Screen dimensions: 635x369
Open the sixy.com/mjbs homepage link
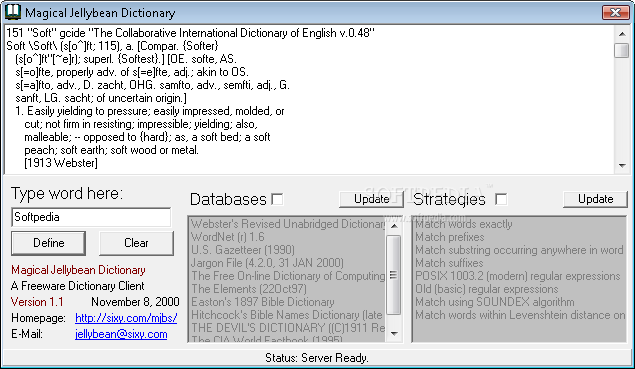pyautogui.click(x=126, y=318)
